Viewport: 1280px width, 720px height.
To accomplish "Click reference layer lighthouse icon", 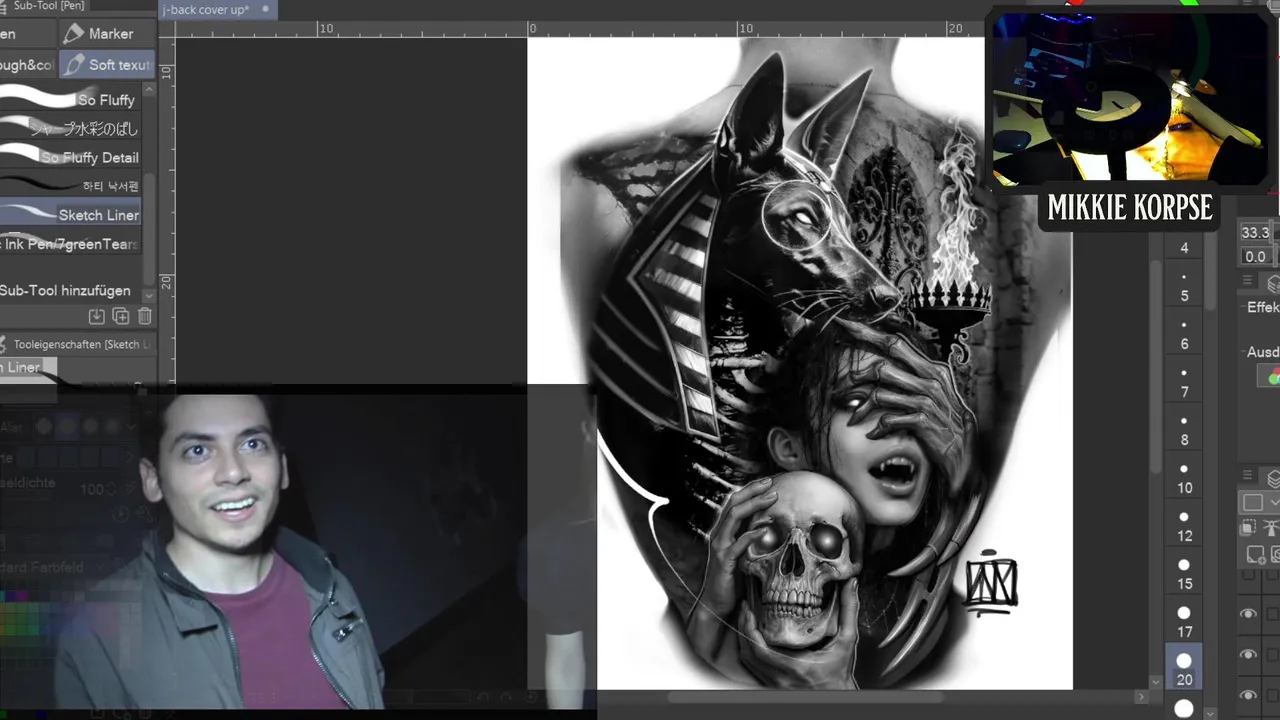I will [x=1273, y=527].
